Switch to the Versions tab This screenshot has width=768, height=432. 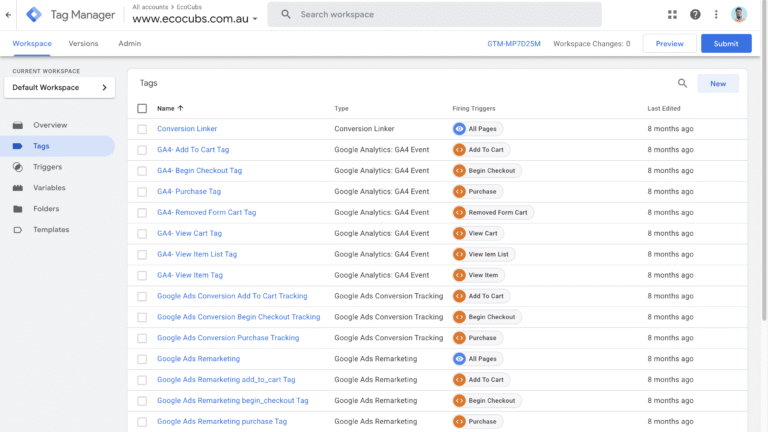pos(83,44)
